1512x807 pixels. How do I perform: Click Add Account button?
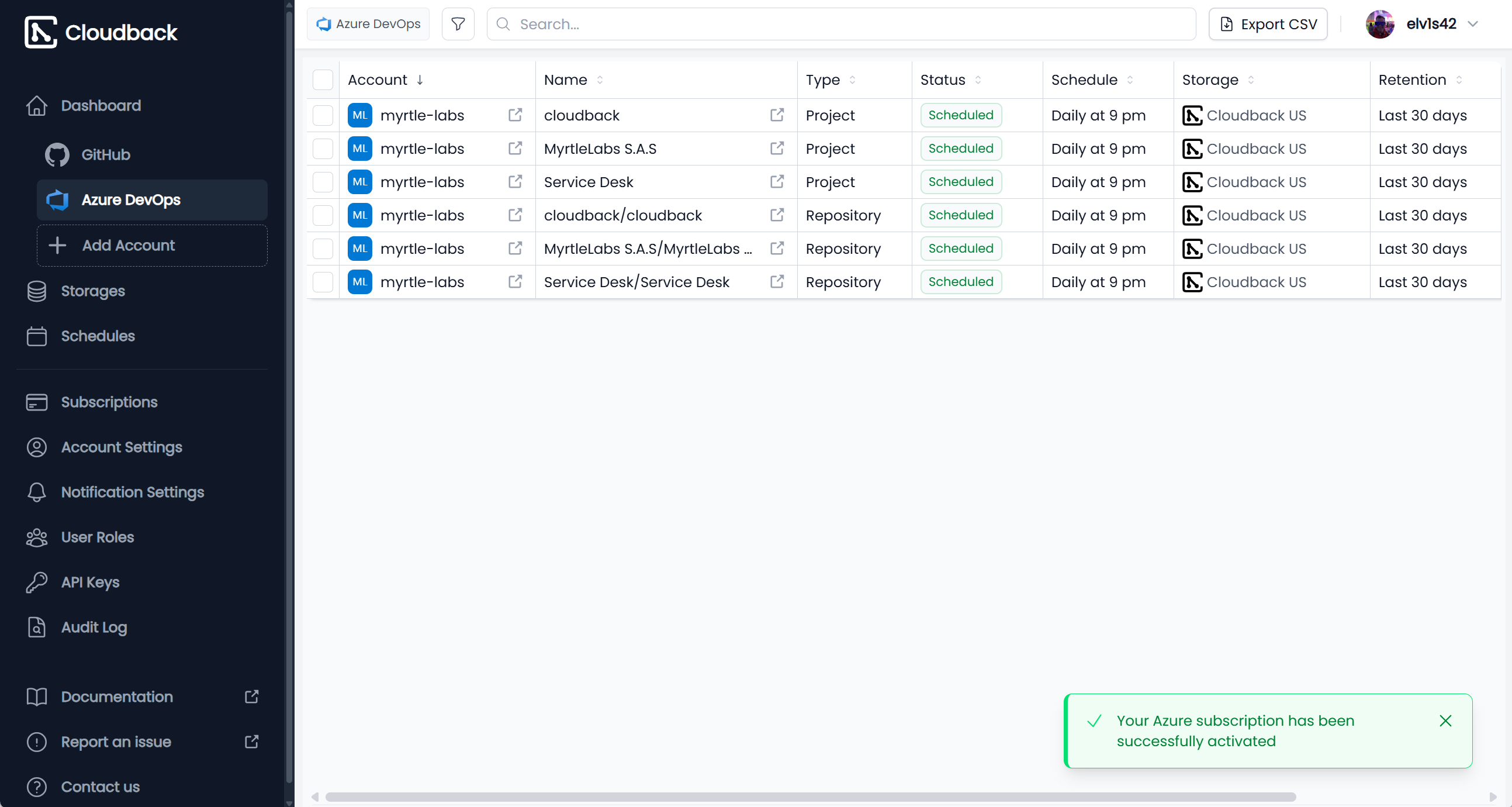[x=152, y=246]
